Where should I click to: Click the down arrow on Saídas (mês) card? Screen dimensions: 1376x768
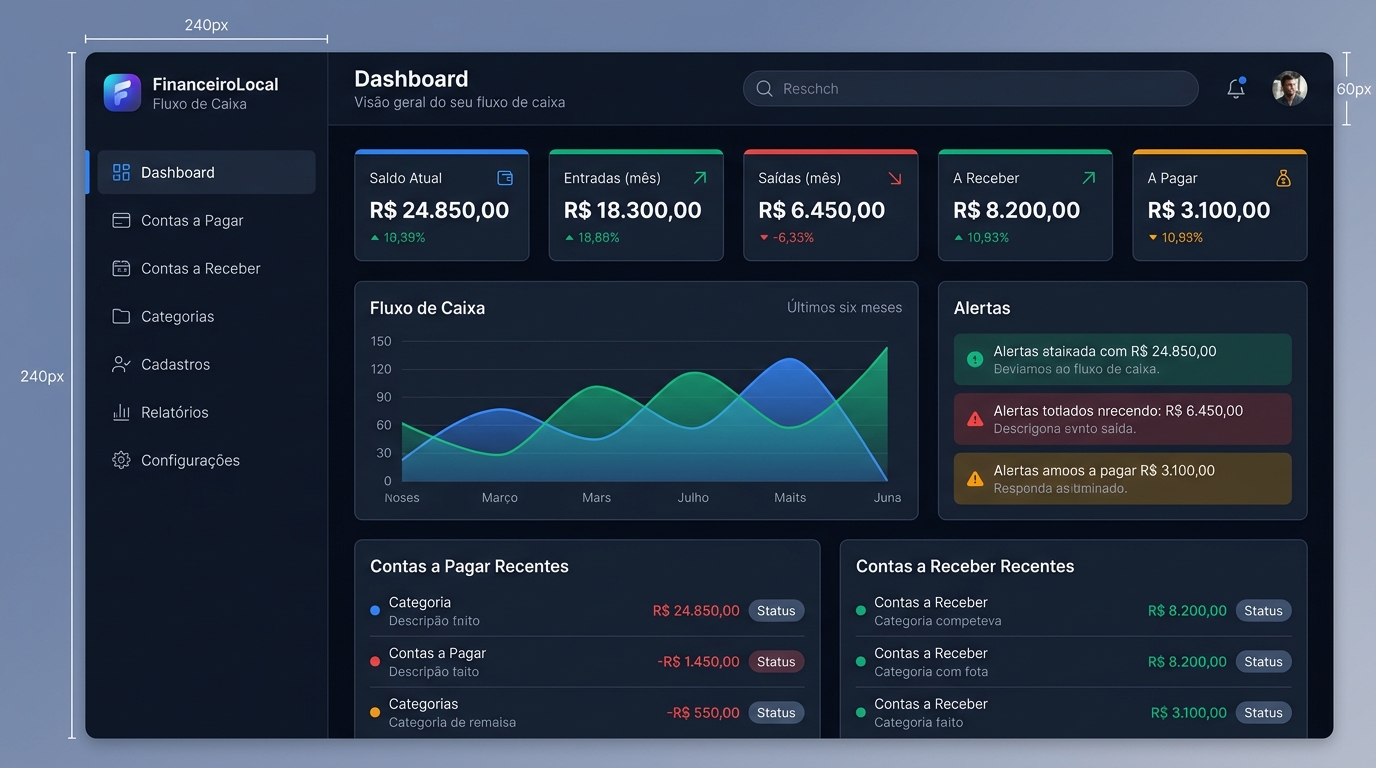click(894, 178)
